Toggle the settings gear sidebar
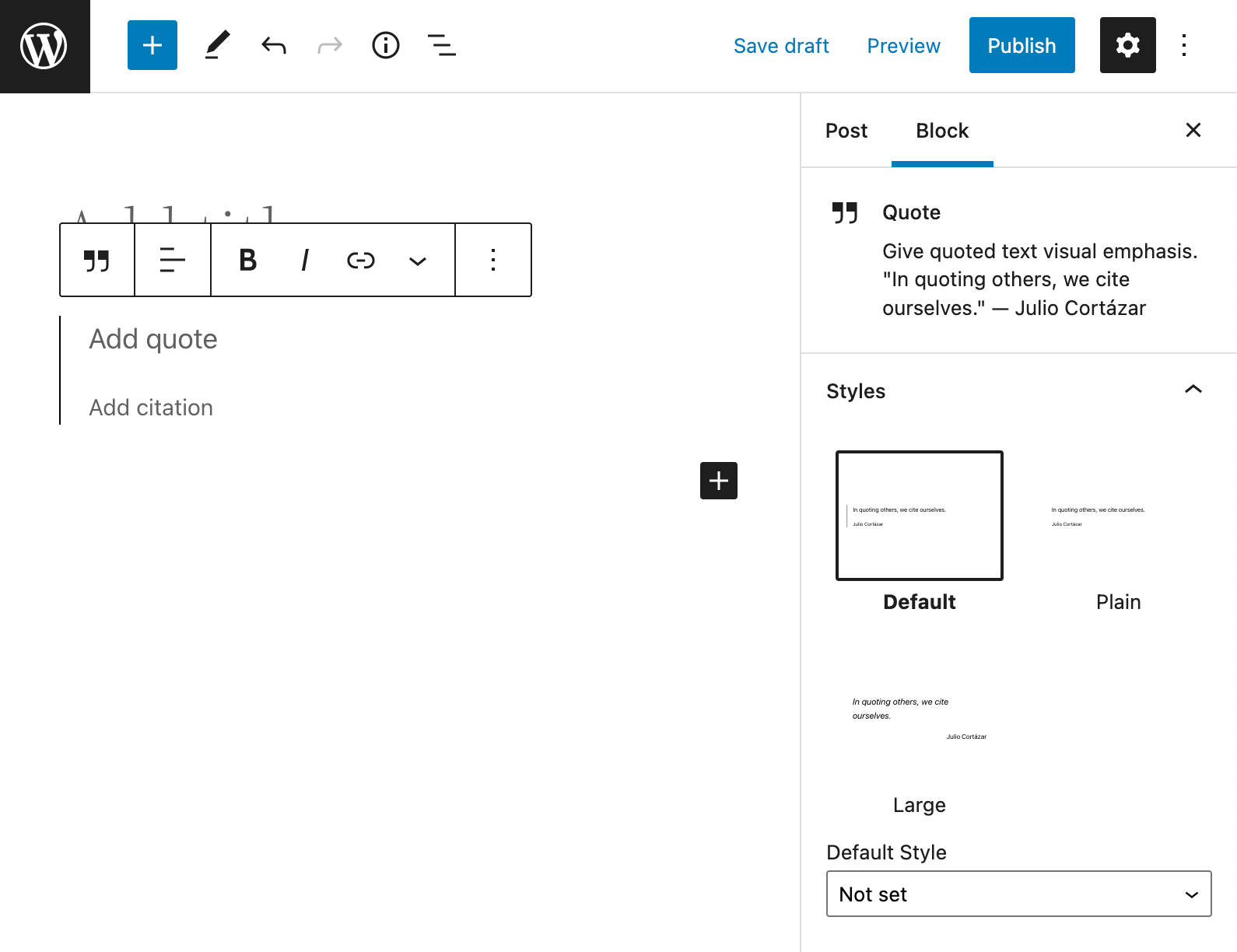 (x=1127, y=46)
